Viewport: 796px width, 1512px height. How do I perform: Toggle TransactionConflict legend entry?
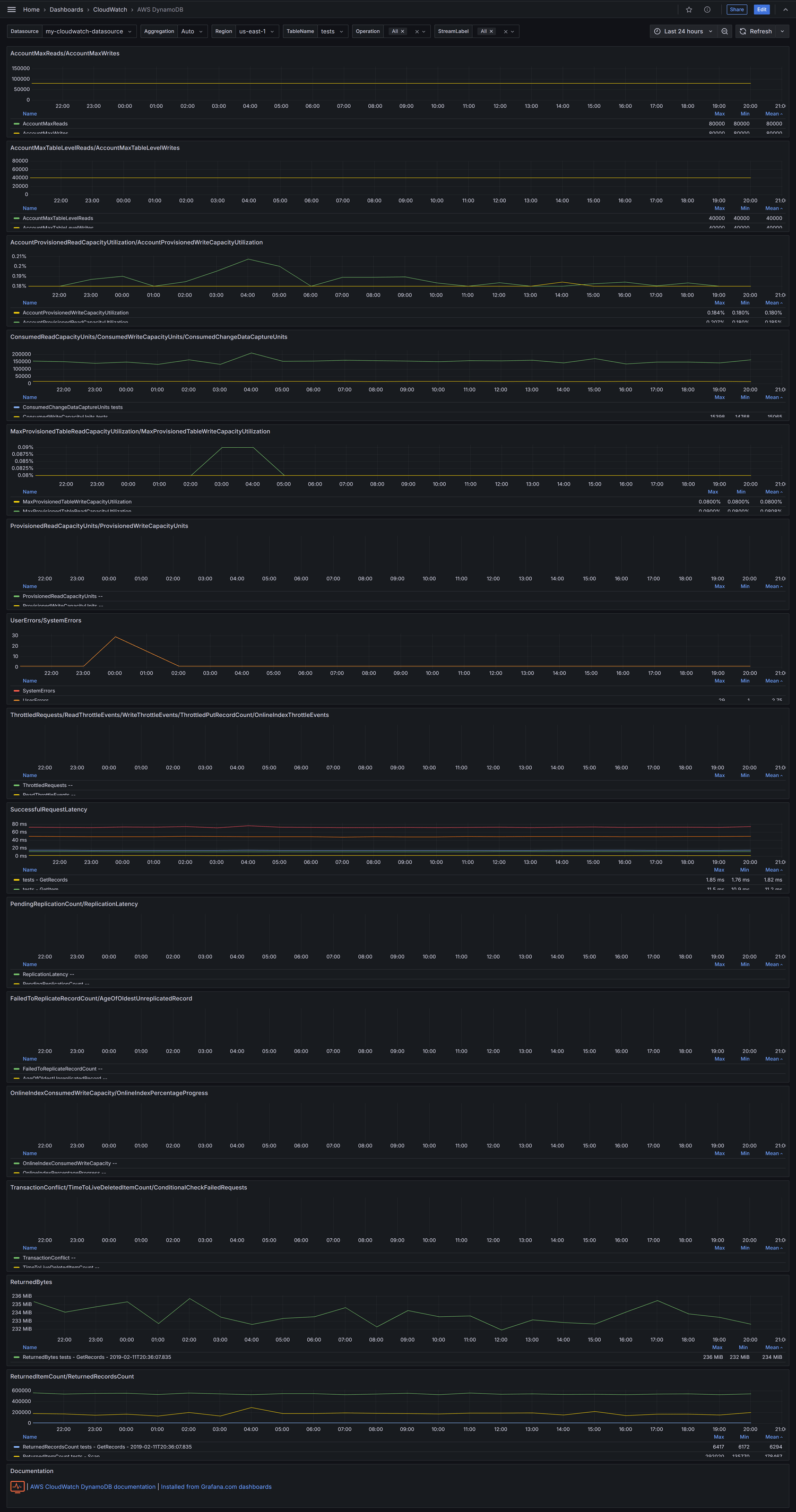(49, 1258)
